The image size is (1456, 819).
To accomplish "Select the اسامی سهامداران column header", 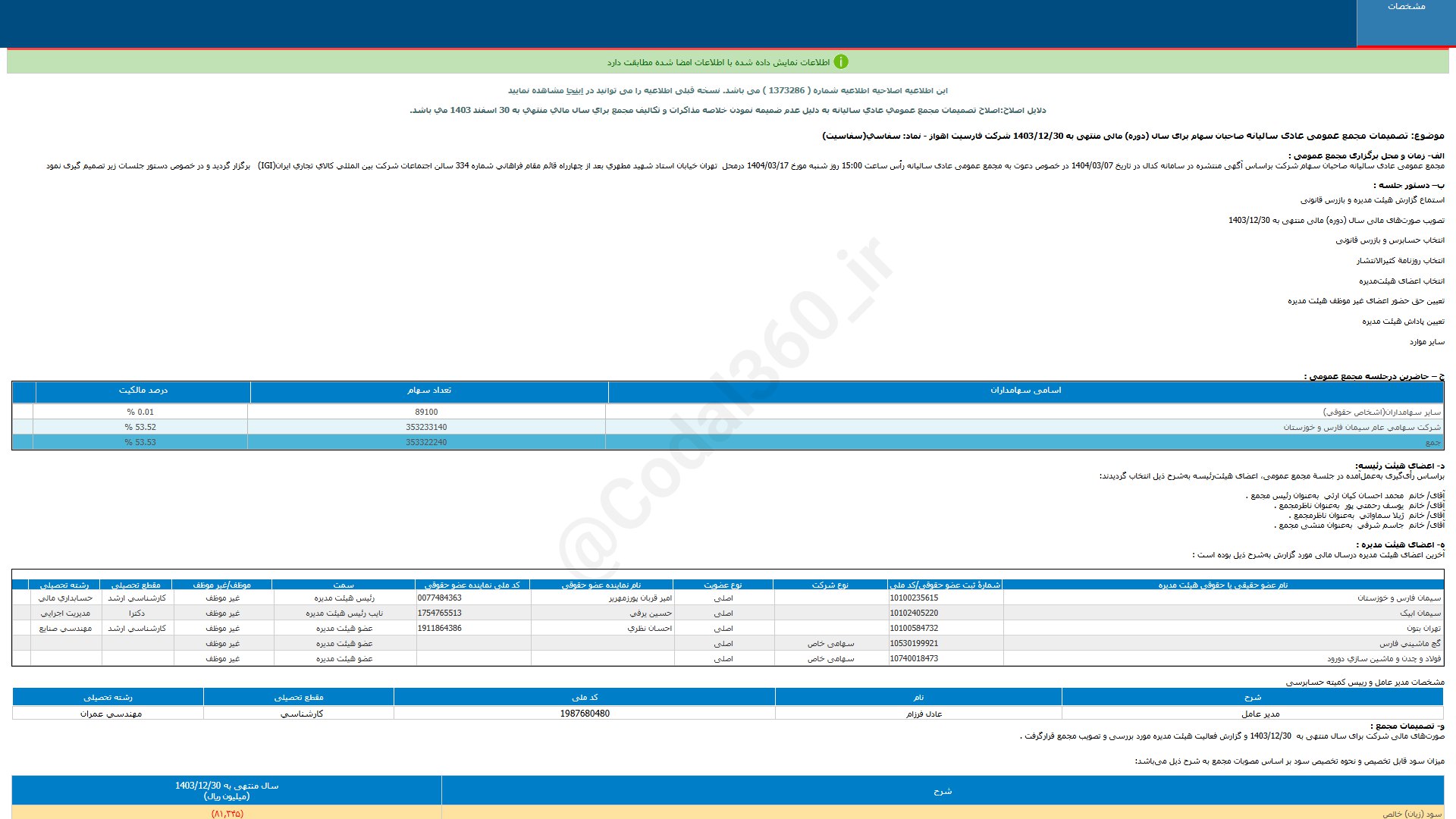I will pos(1025,391).
